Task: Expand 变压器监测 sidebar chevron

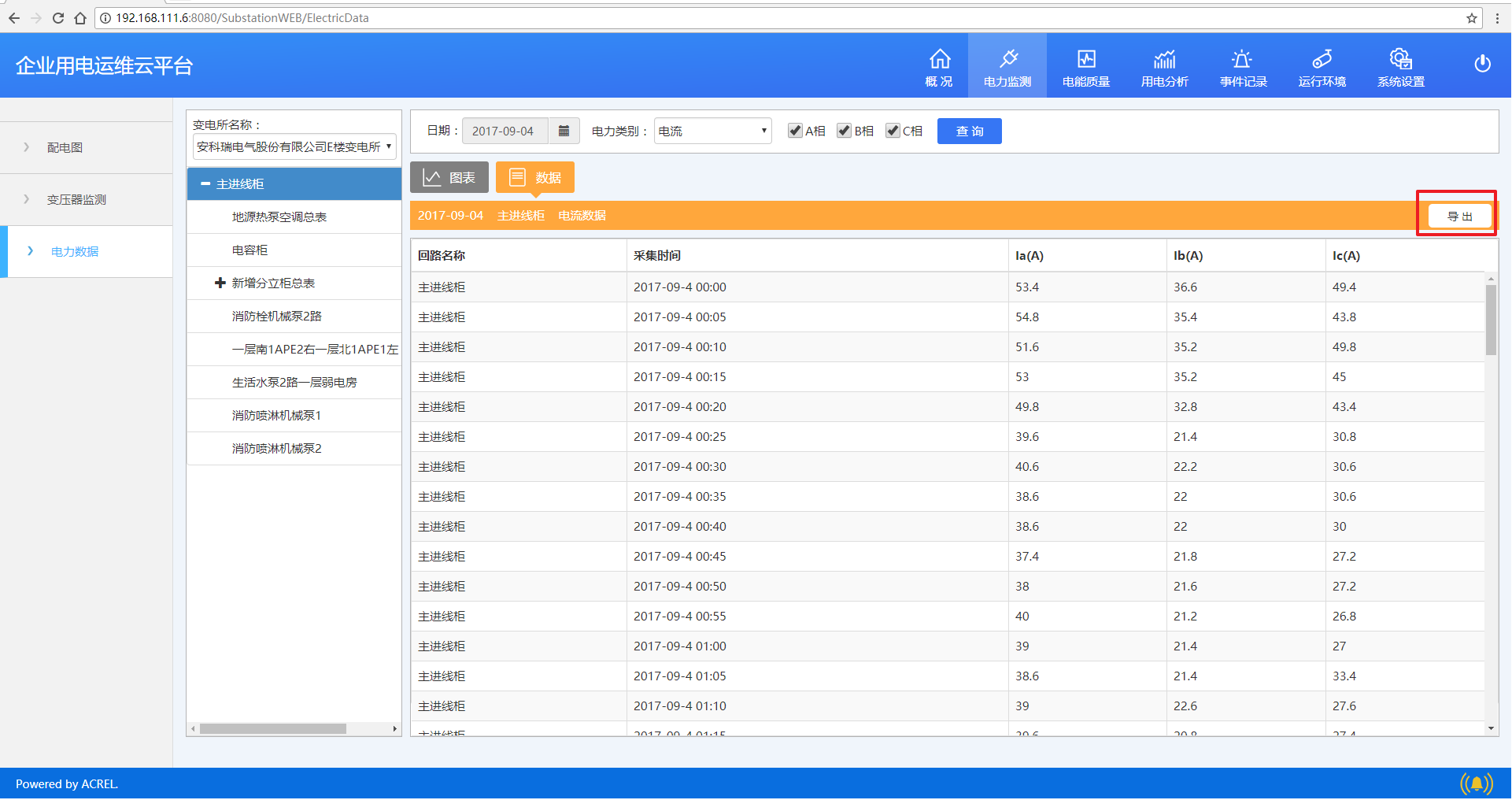Action: click(x=26, y=199)
